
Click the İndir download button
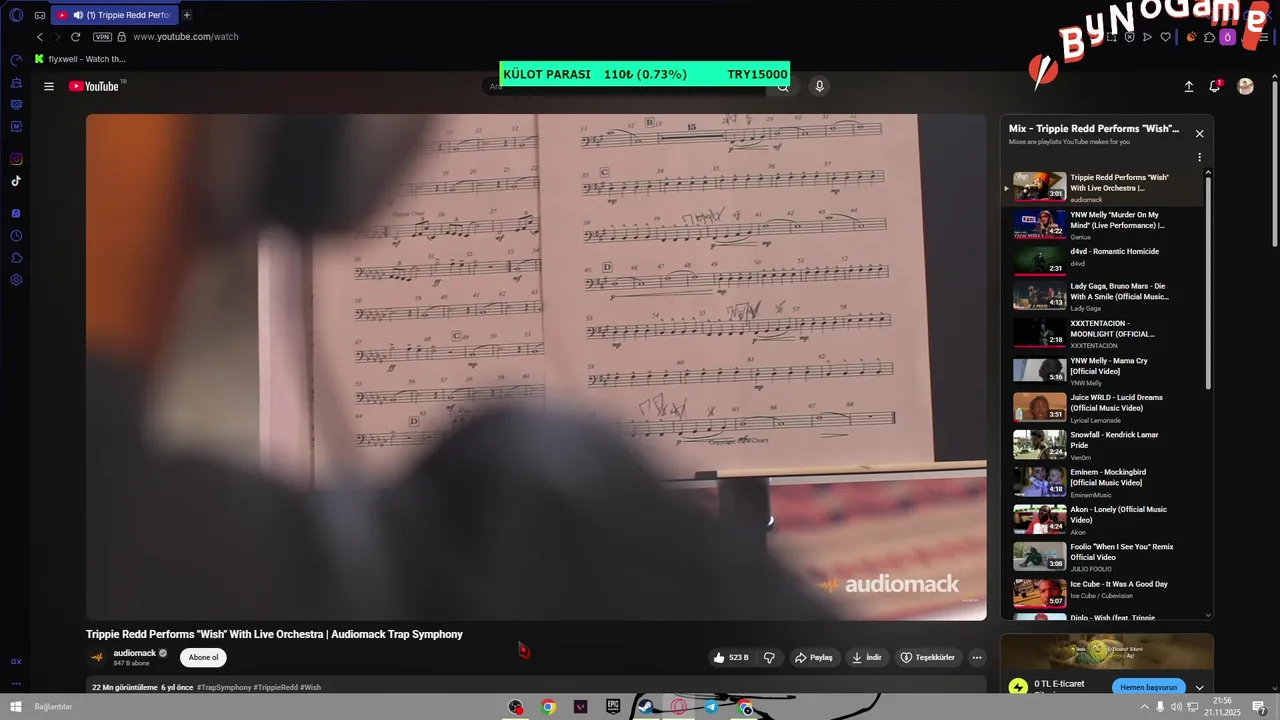[866, 658]
